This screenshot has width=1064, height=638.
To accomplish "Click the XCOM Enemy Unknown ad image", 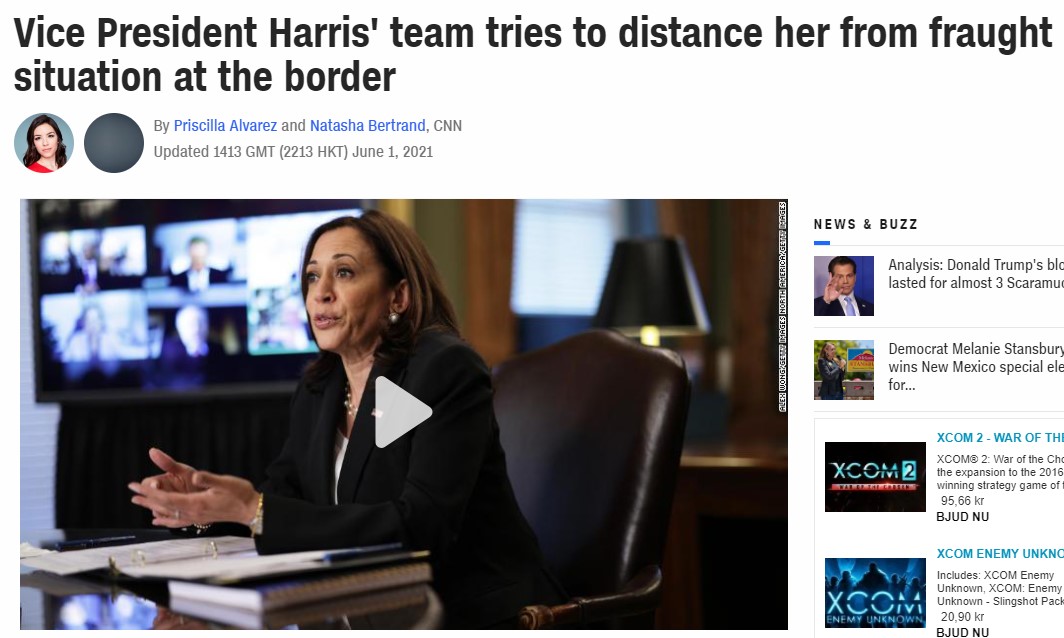I will 875,593.
